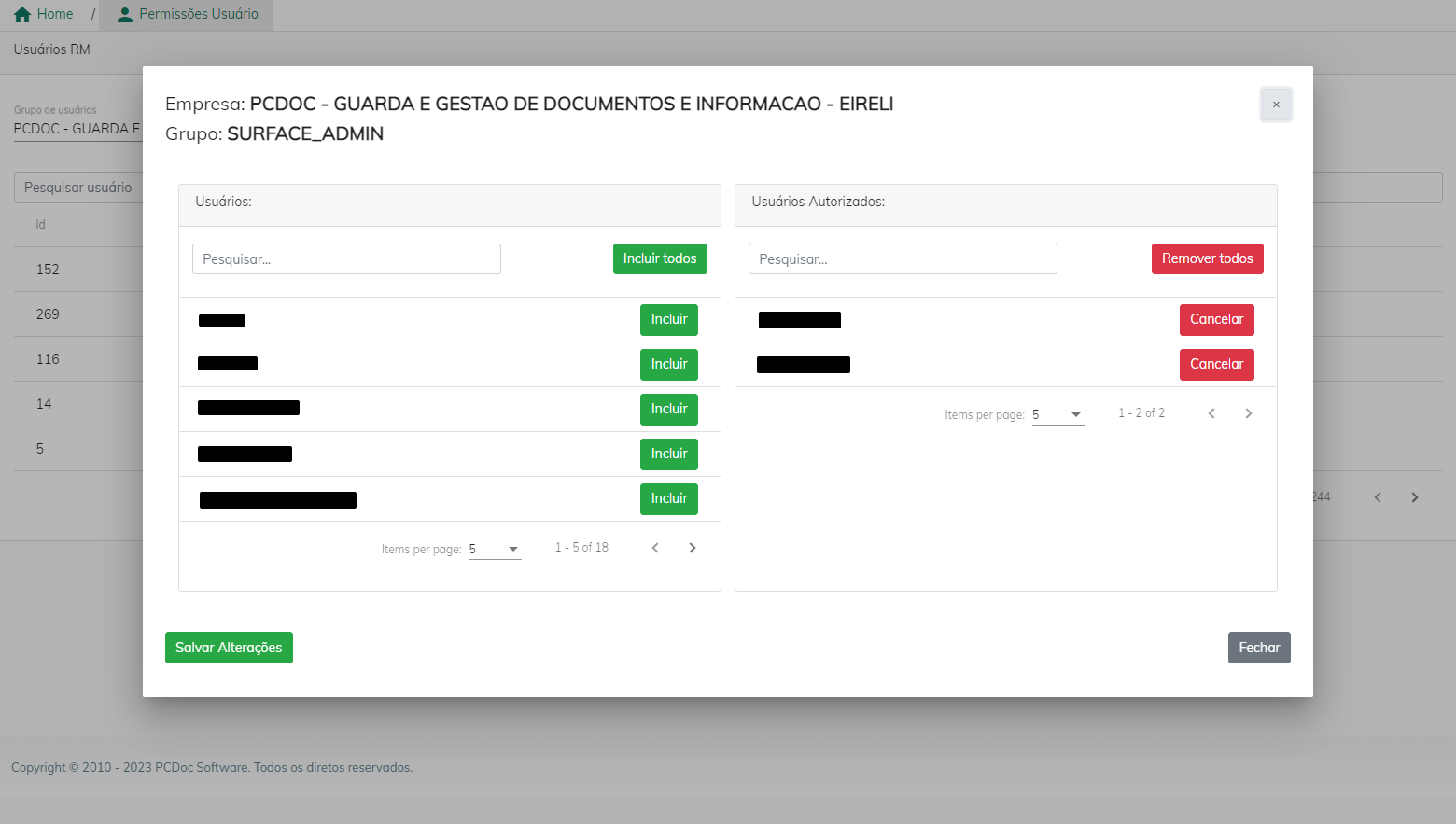The height and width of the screenshot is (824, 1456).
Task: Open the Grupo de usuários selector
Action: click(x=77, y=129)
